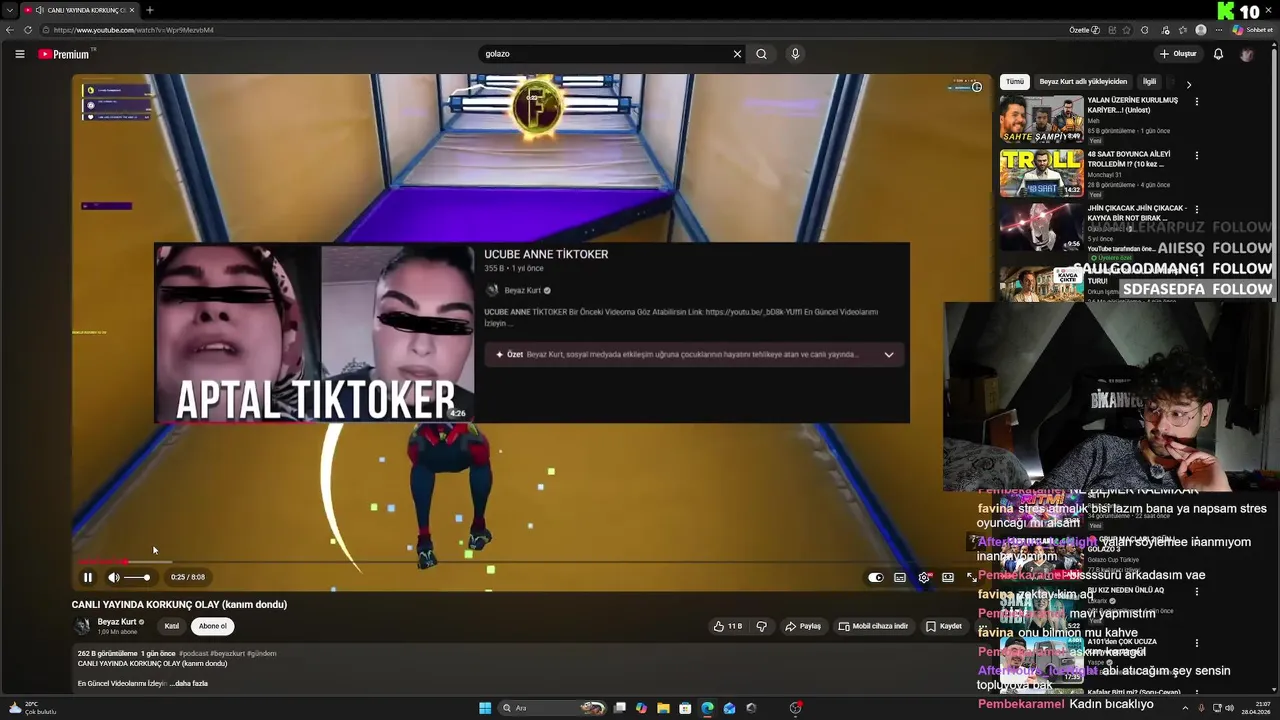This screenshot has width=1280, height=720.
Task: Open the notifications bell
Action: point(1218,54)
